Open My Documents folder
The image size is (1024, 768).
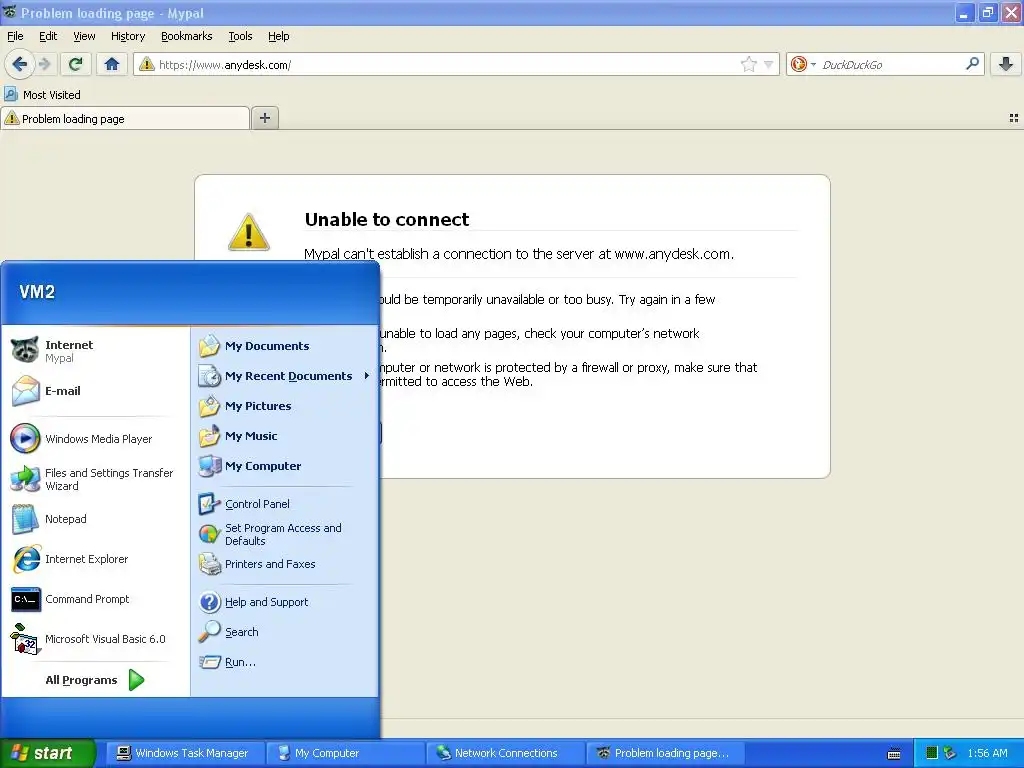tap(285, 346)
